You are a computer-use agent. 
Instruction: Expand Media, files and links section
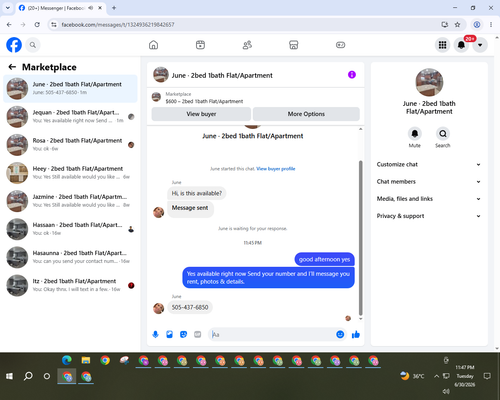(429, 199)
